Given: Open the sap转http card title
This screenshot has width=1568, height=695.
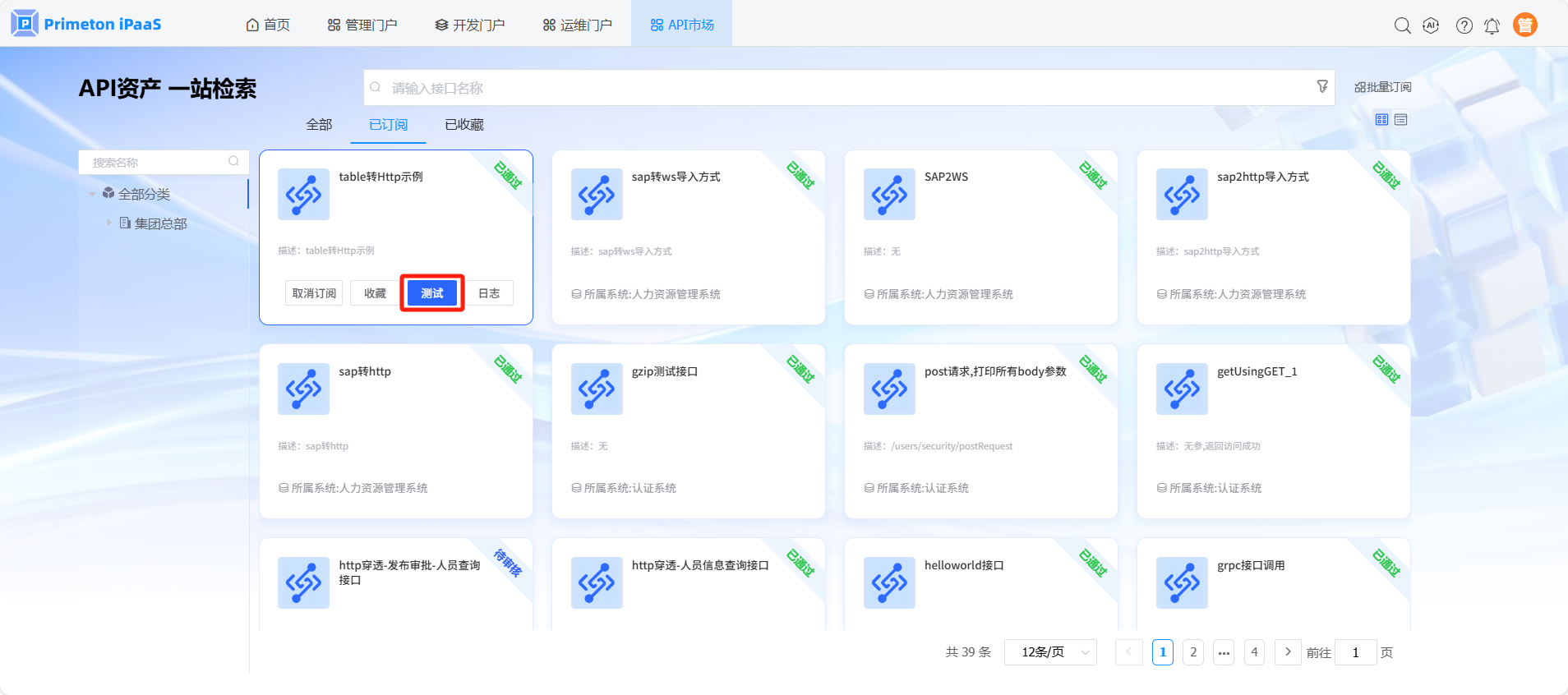Looking at the screenshot, I should coord(365,371).
